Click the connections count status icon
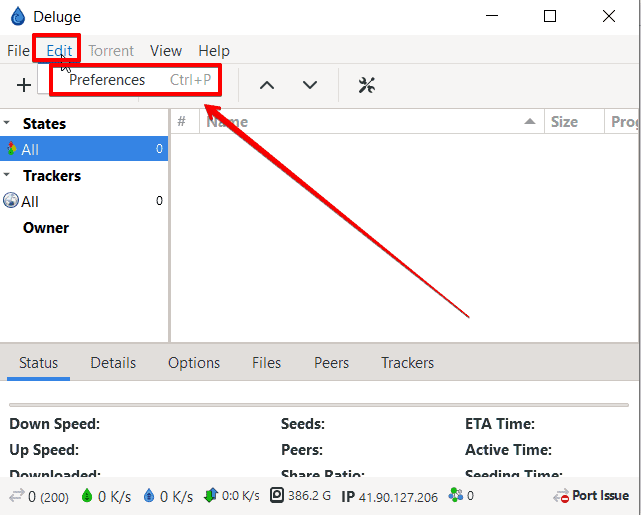The image size is (641, 515). coord(17,496)
